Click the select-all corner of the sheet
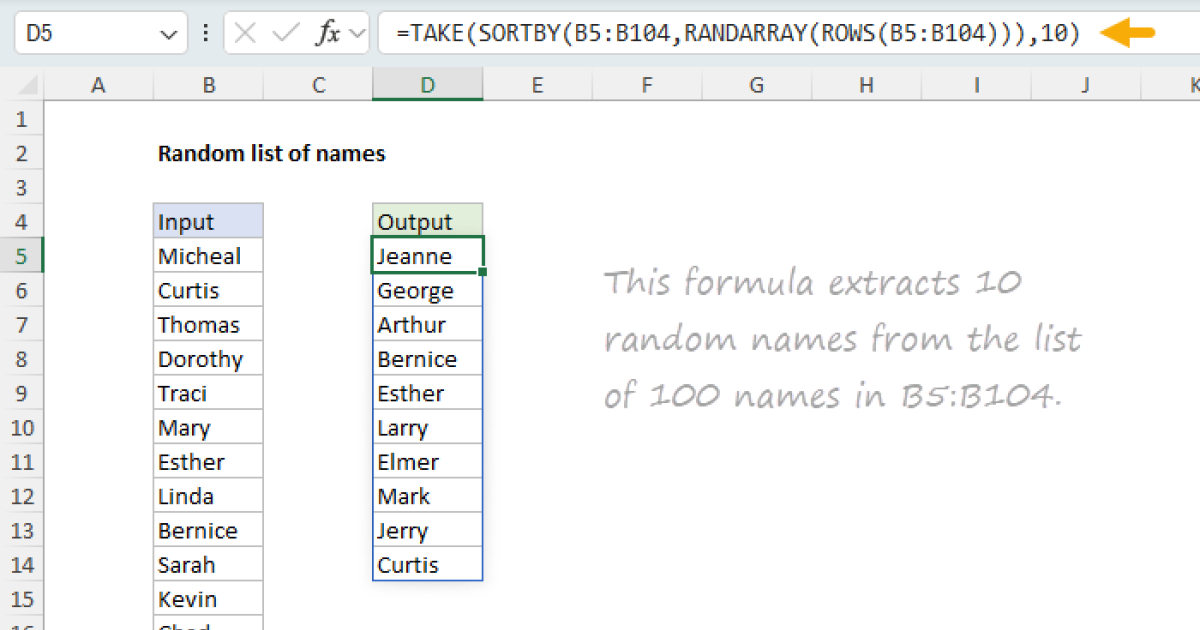The width and height of the screenshot is (1200, 630). (22, 86)
